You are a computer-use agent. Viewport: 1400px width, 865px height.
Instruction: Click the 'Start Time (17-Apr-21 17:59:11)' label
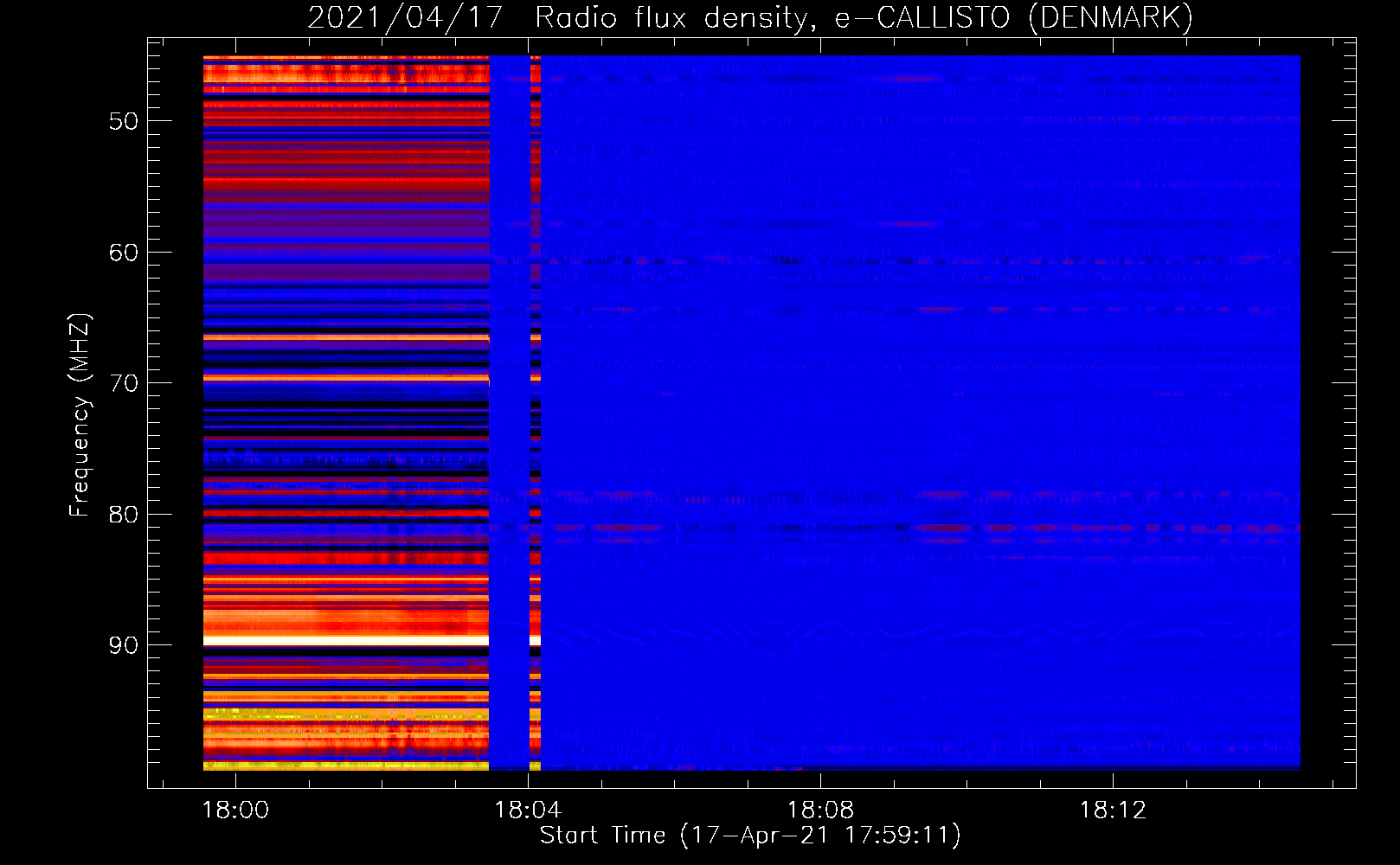[750, 835]
